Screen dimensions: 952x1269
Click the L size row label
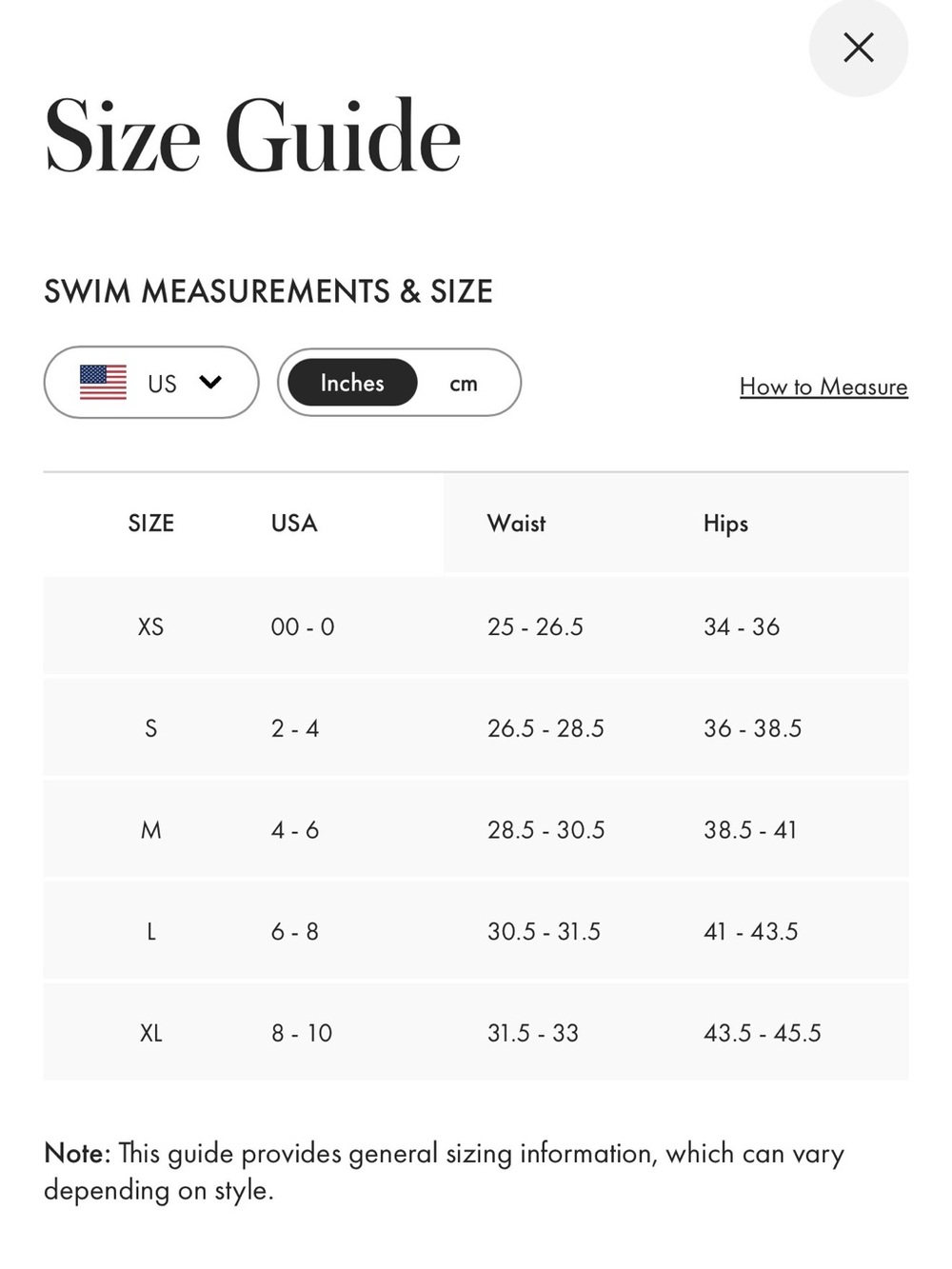click(150, 932)
